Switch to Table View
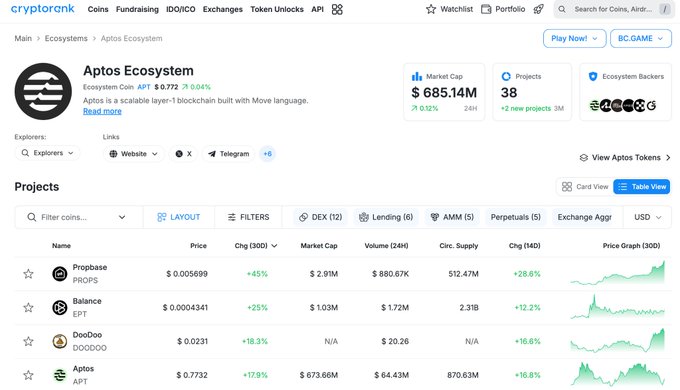The height and width of the screenshot is (390, 680). pyautogui.click(x=641, y=187)
